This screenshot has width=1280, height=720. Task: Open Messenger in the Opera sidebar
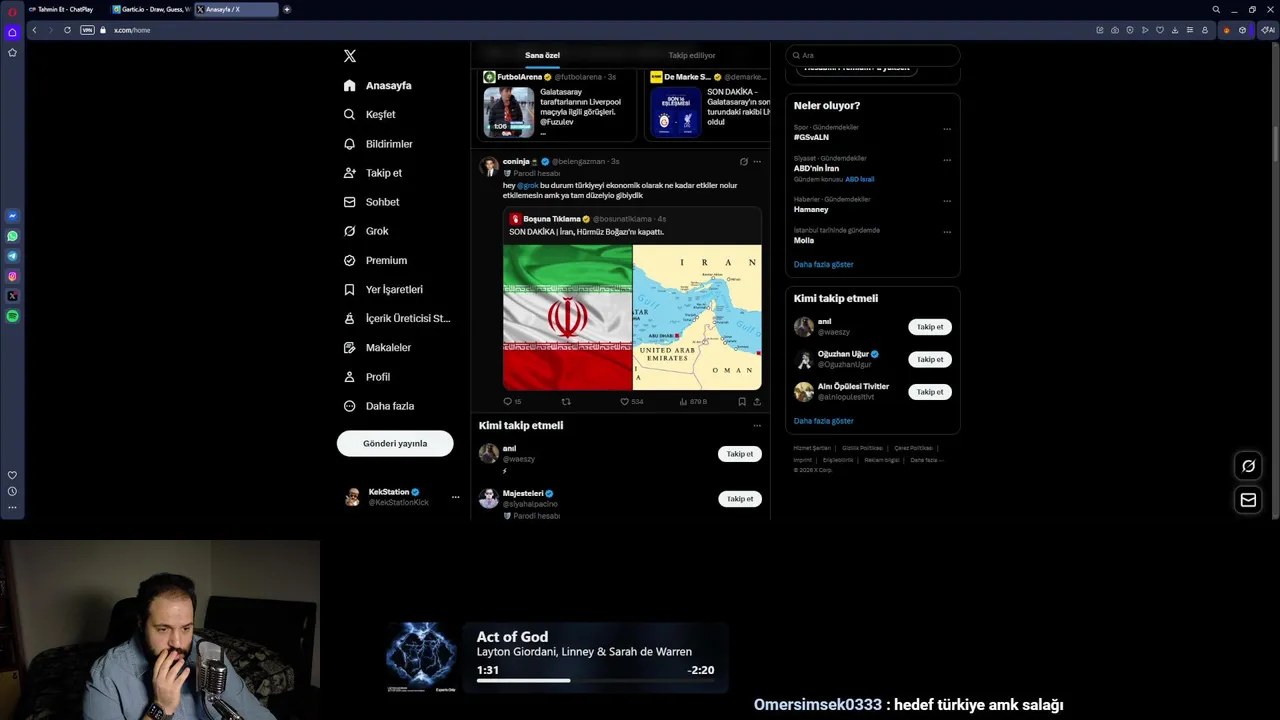point(12,216)
